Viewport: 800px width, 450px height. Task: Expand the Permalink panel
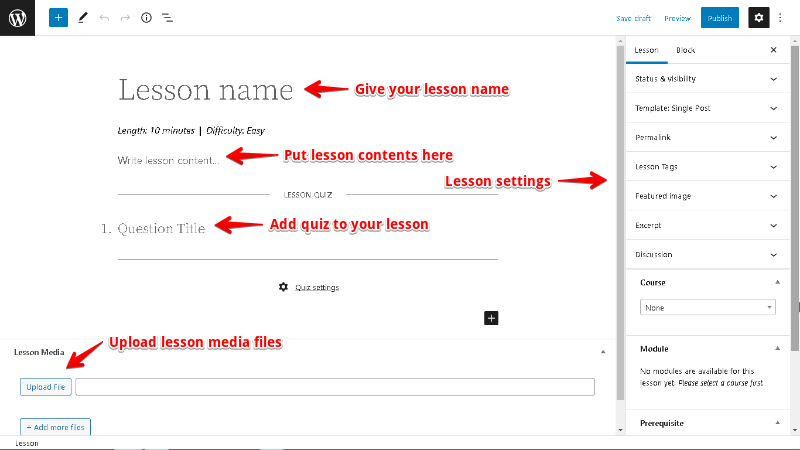(707, 138)
